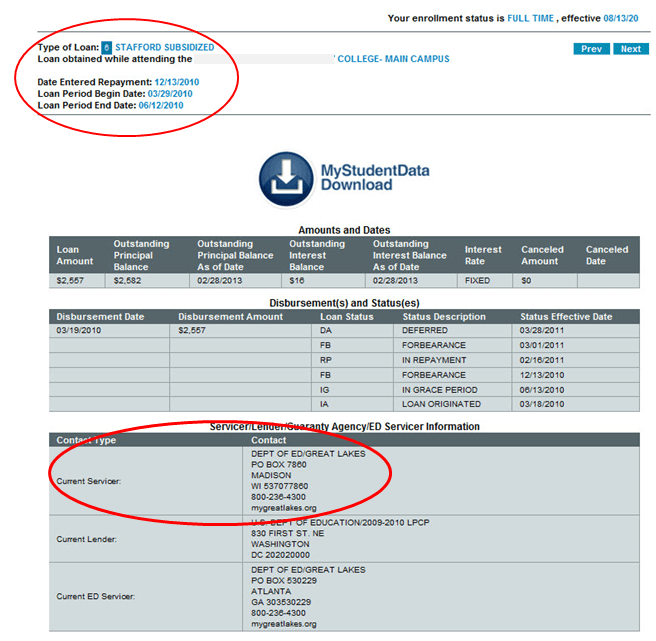Click the Disbursement Date cell 03/19/2010
Screen dimensions: 656x641
[78, 331]
